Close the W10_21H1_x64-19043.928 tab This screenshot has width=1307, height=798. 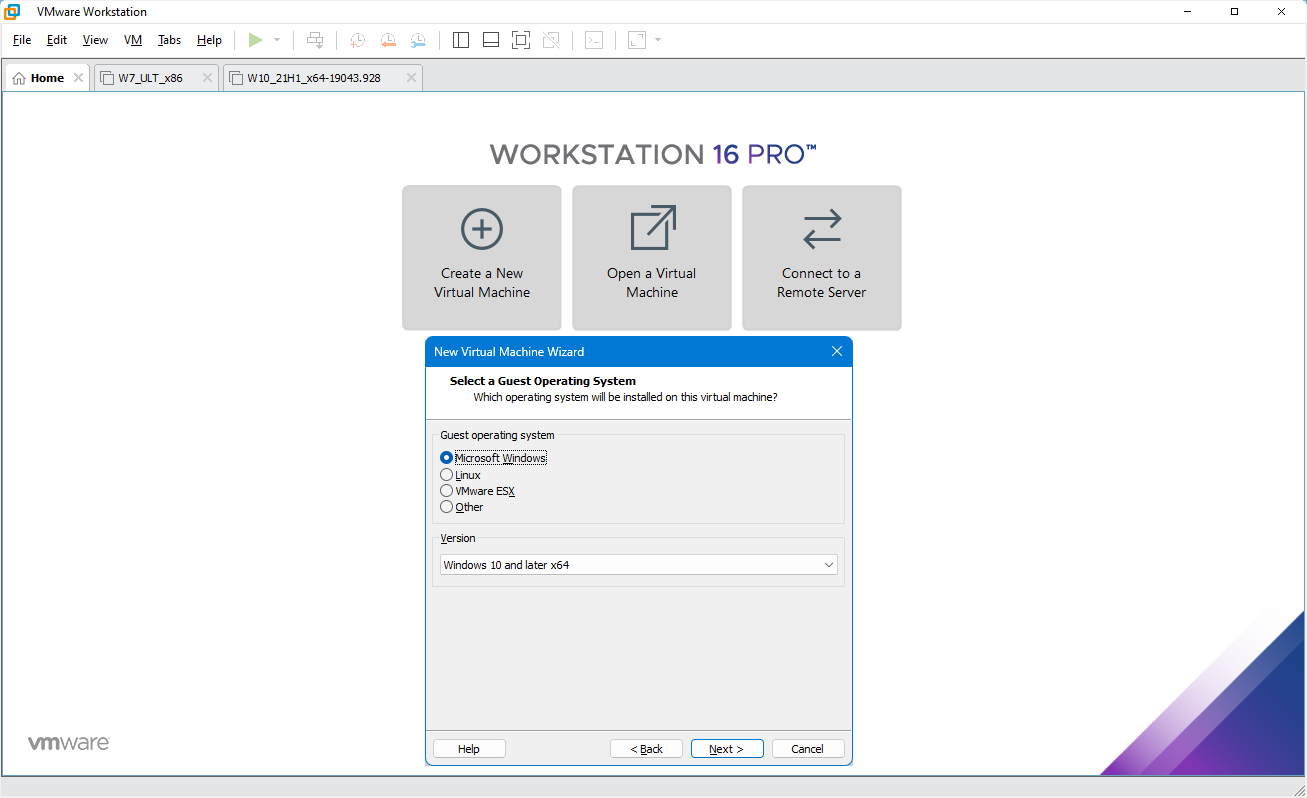coord(411,78)
